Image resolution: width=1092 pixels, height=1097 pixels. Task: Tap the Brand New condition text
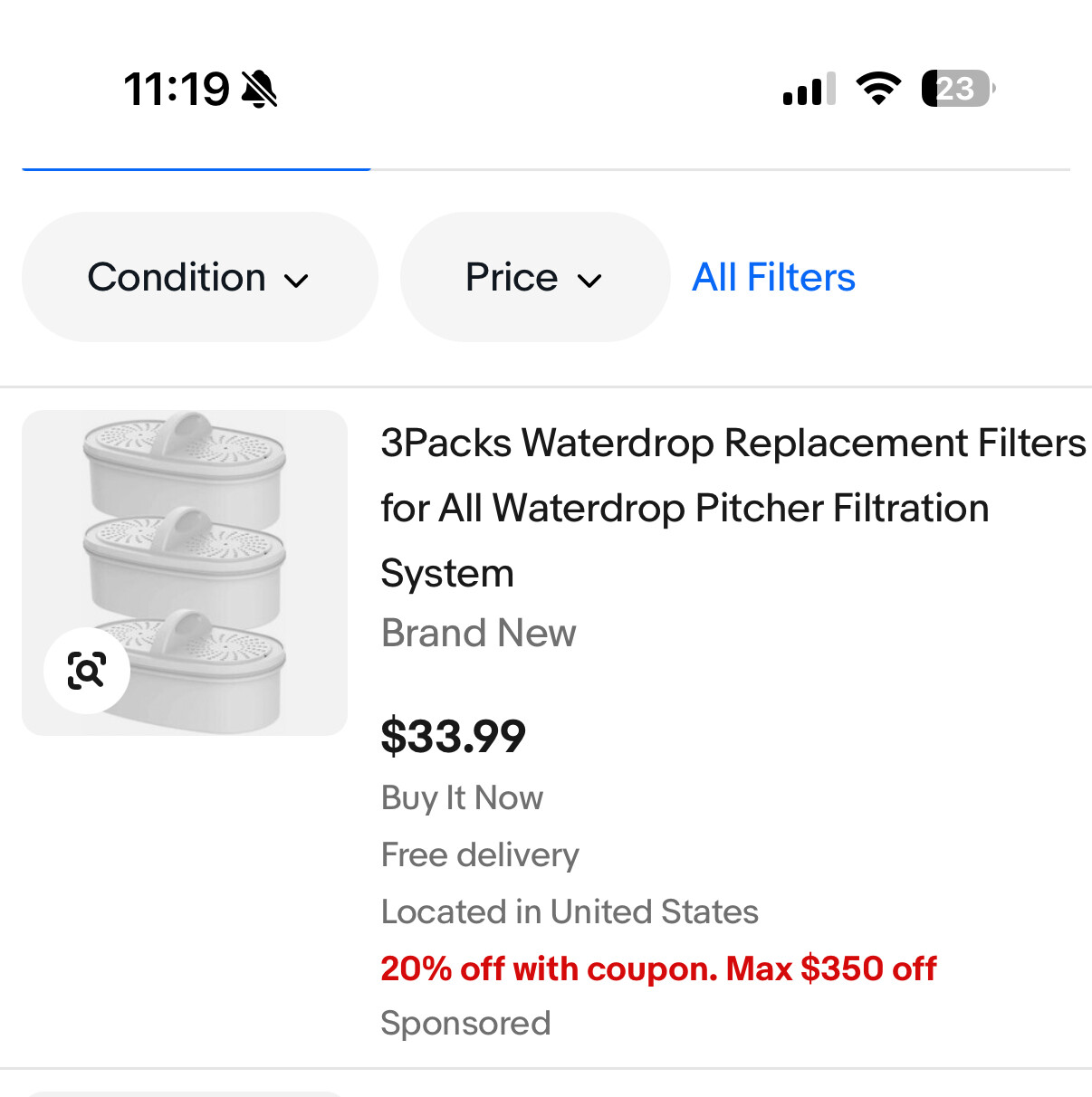pyautogui.click(x=478, y=633)
